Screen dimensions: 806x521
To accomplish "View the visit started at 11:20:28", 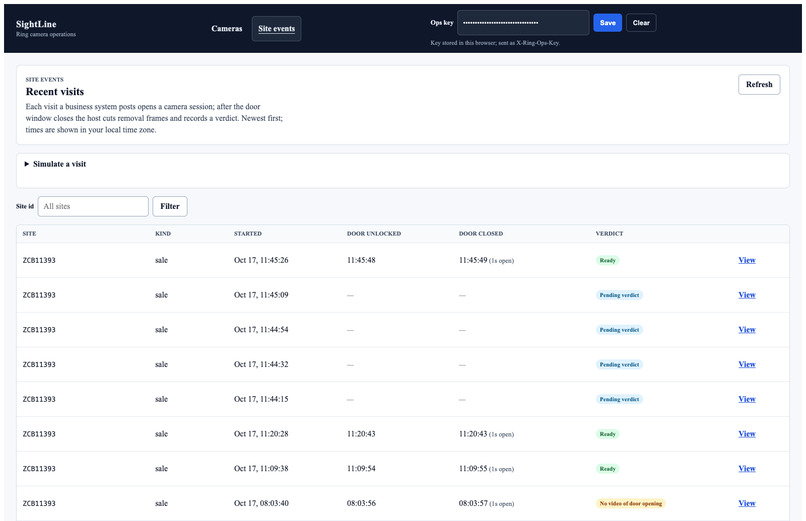I will [x=747, y=434].
